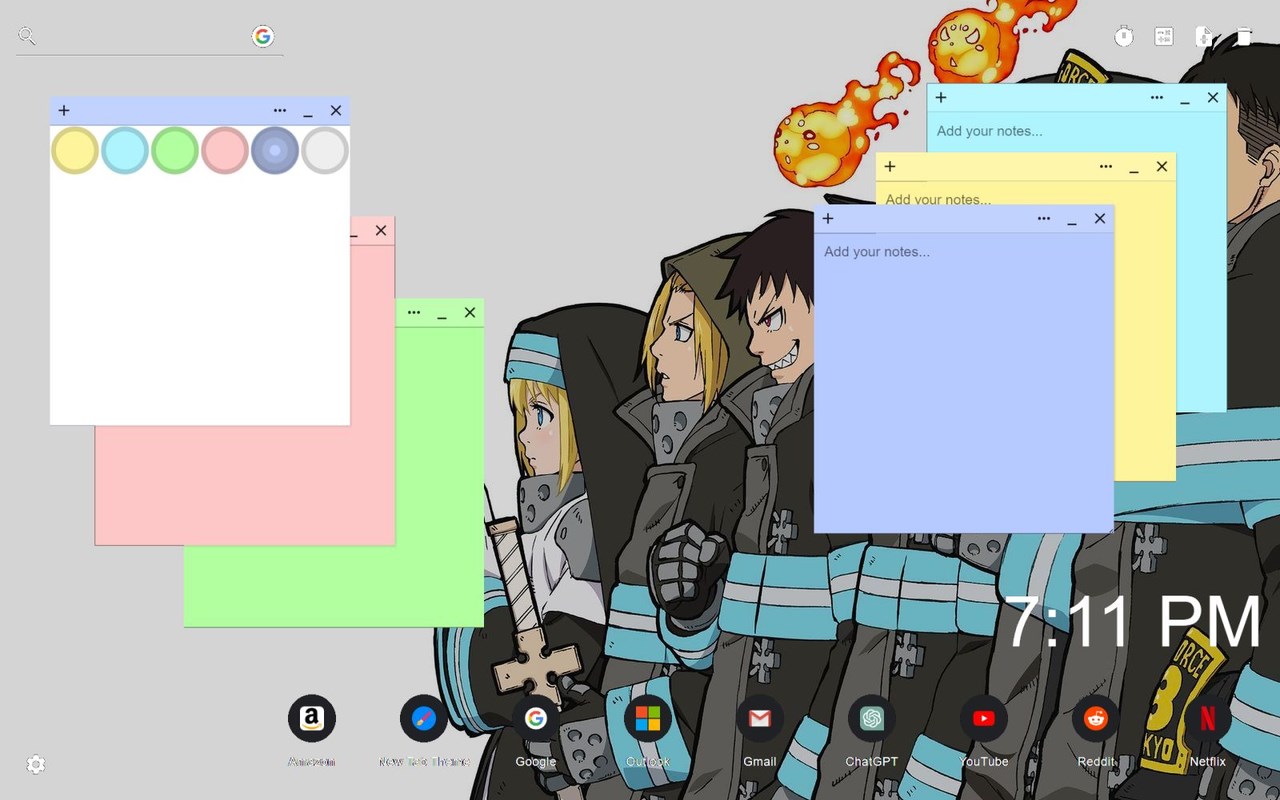Screen dimensions: 1280x800
Task: Open the settings gear icon
Action: [36, 765]
